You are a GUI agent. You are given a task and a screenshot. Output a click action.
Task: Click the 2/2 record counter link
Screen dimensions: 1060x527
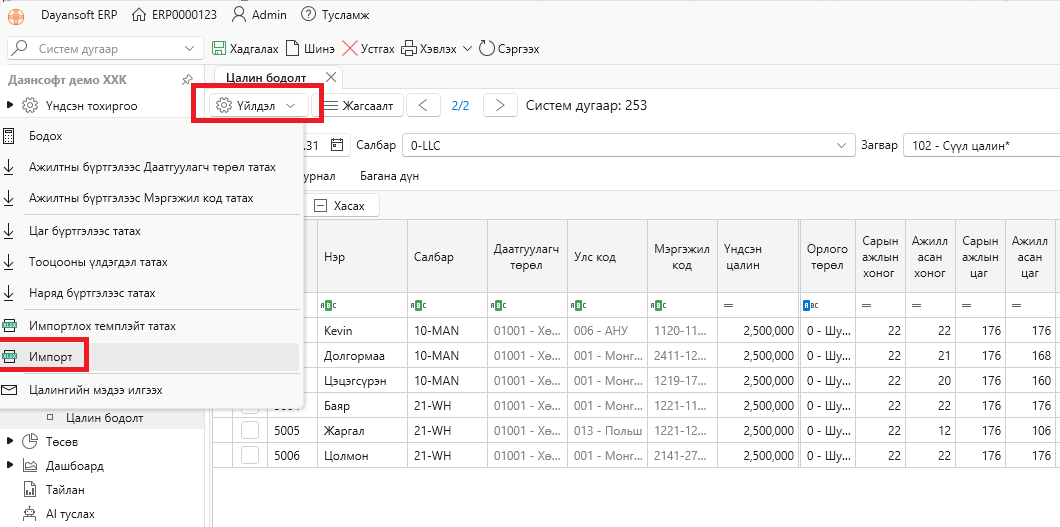tap(460, 105)
